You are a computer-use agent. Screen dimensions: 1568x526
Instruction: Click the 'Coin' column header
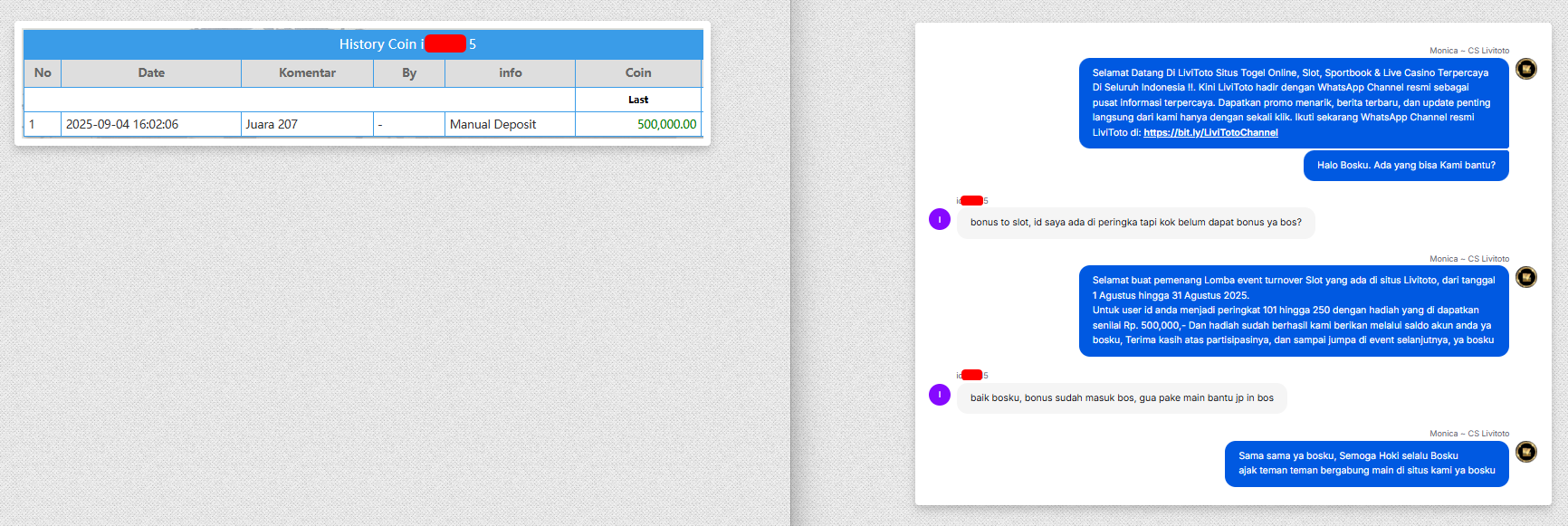coord(638,73)
